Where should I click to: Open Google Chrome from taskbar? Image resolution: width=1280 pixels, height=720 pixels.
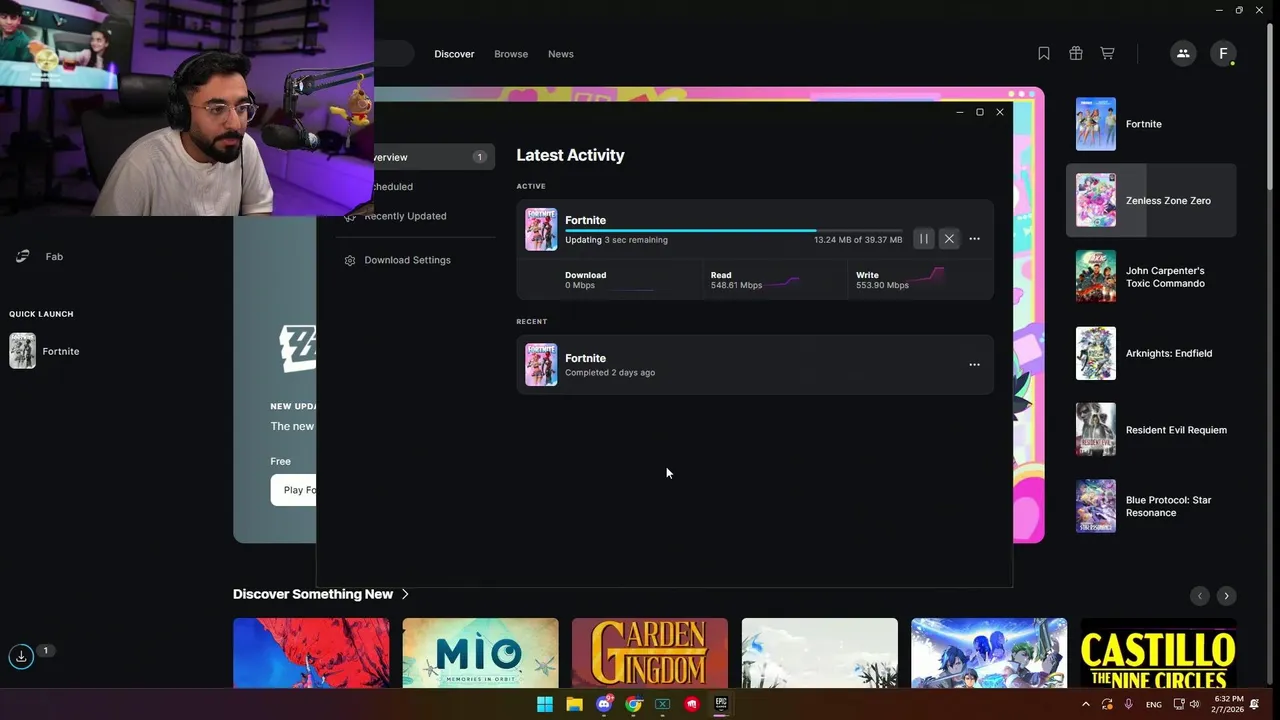point(633,704)
